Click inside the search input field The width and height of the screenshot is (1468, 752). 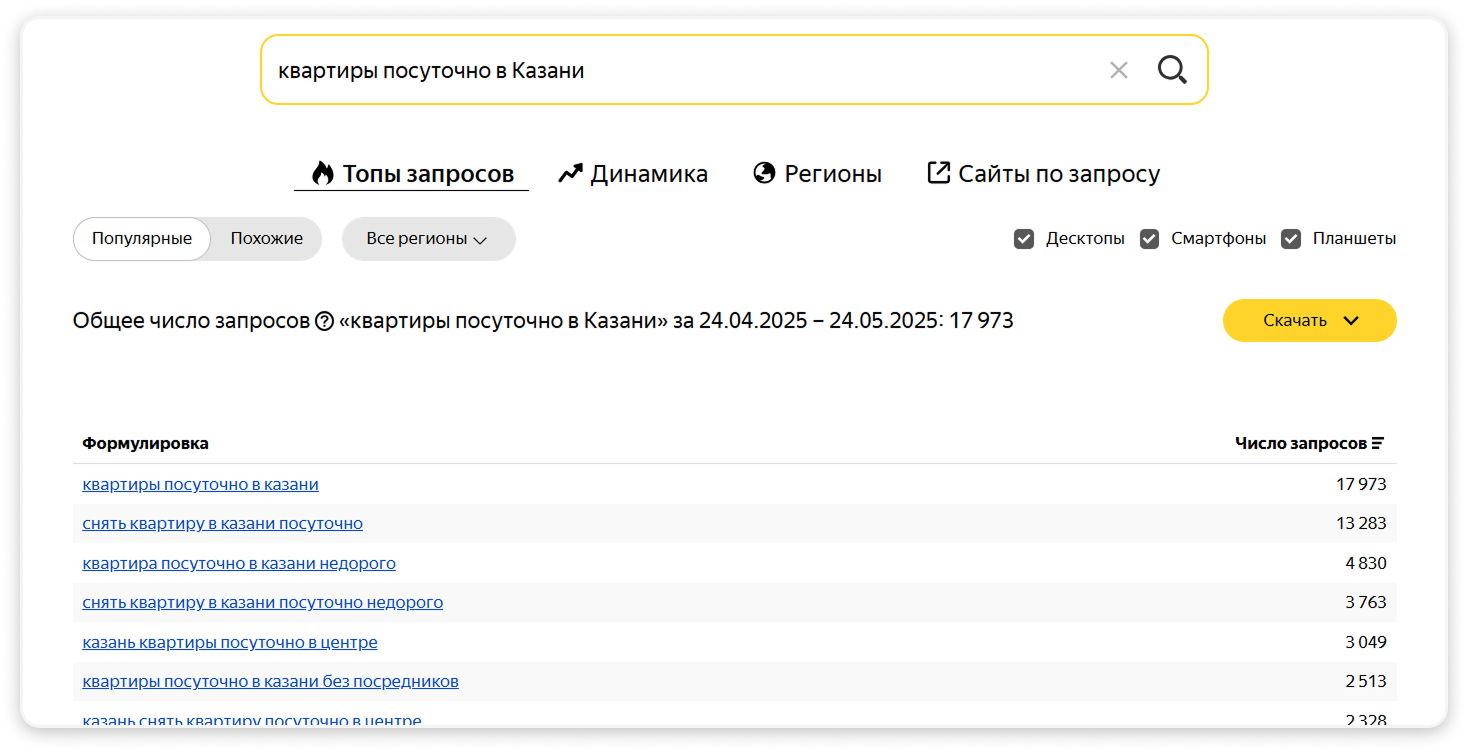click(600, 69)
